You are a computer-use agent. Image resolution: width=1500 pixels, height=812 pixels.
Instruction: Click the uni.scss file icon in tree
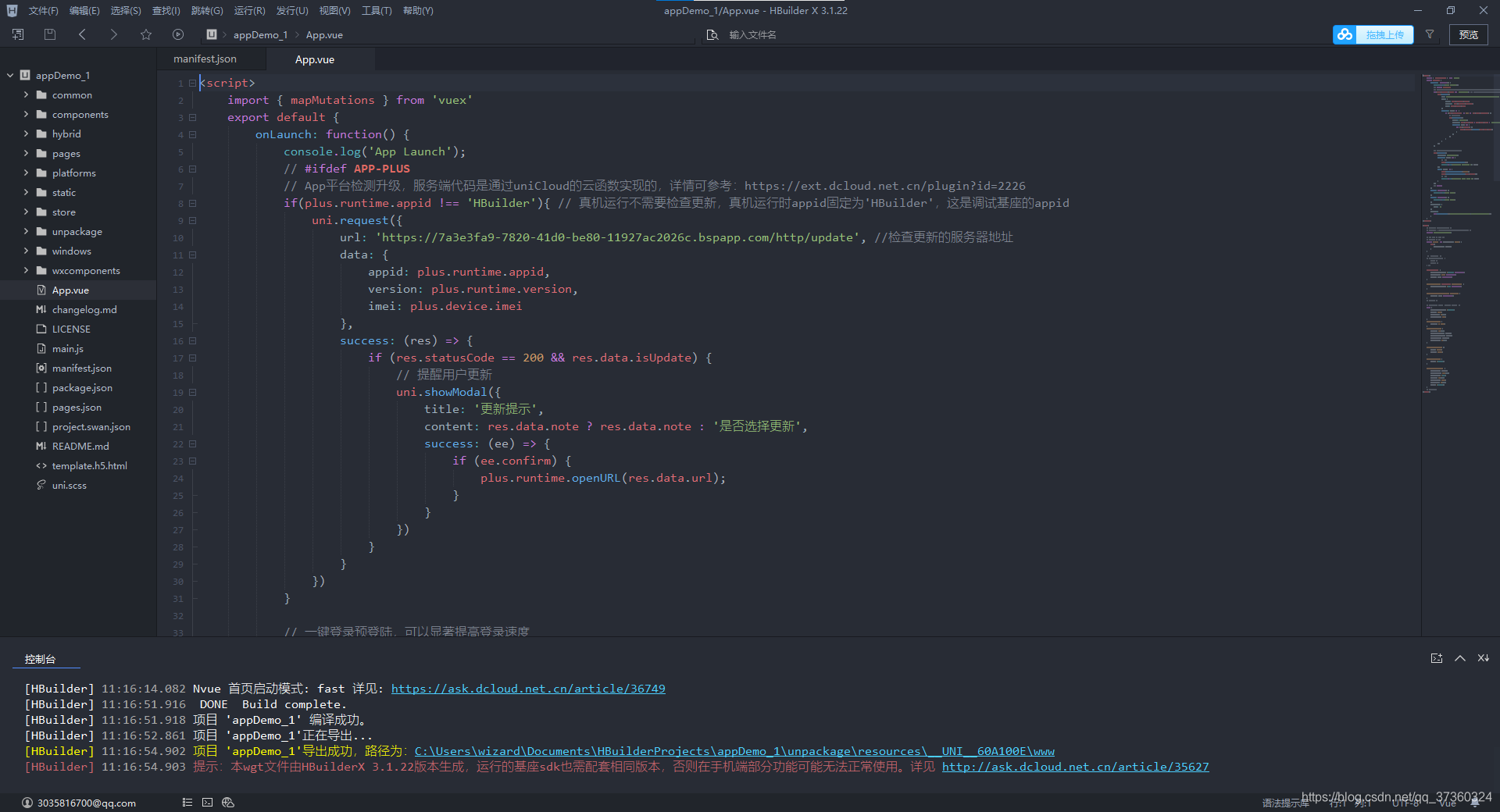[x=41, y=485]
